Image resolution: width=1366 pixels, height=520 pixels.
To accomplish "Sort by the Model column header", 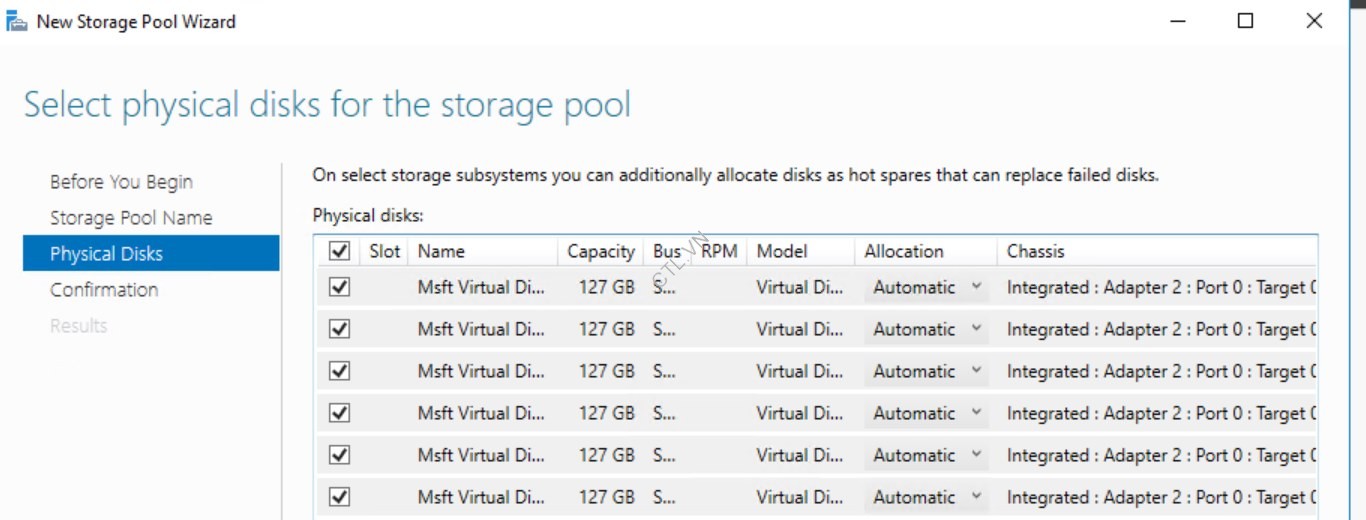I will pos(801,251).
